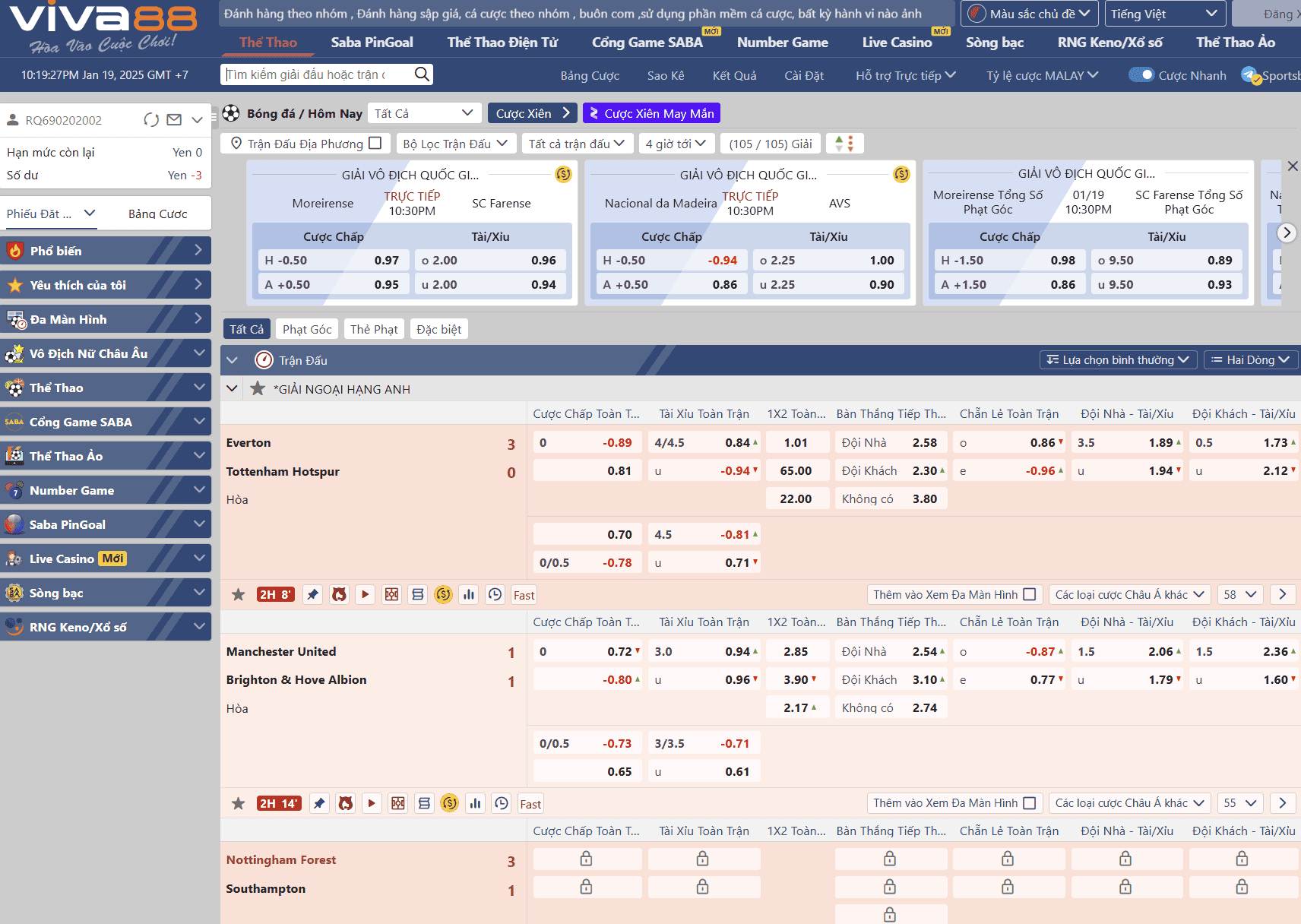
Task: Open statistics bar chart in 2H 14' row
Action: coord(476,804)
